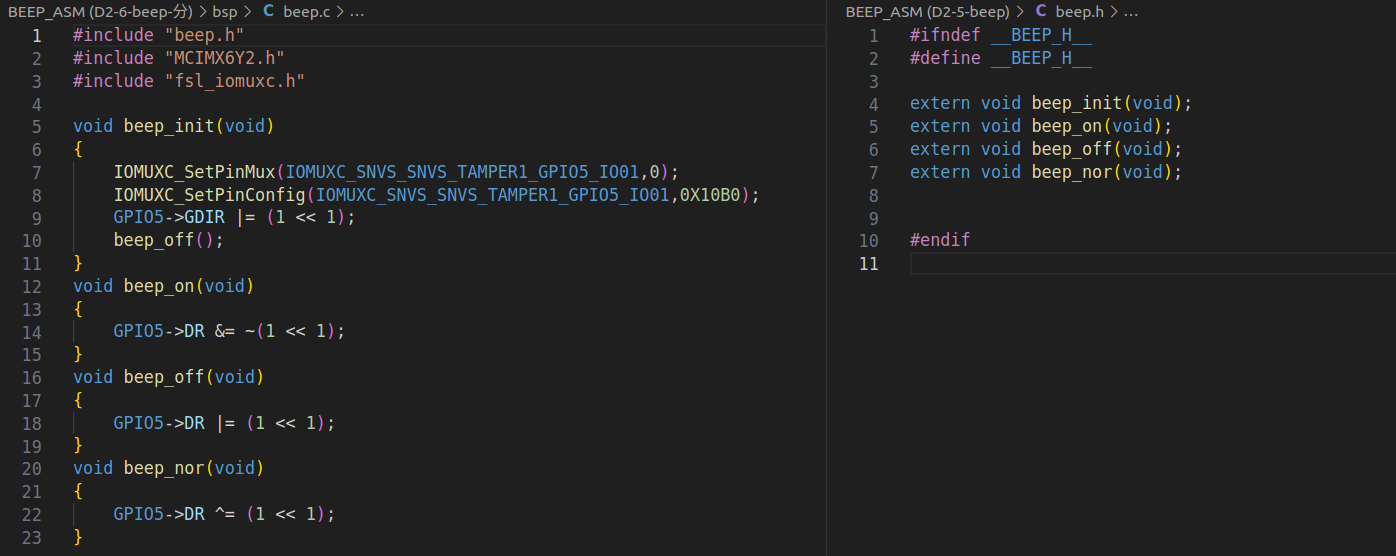Click line number 23 in beep.c gutter

pos(31,537)
